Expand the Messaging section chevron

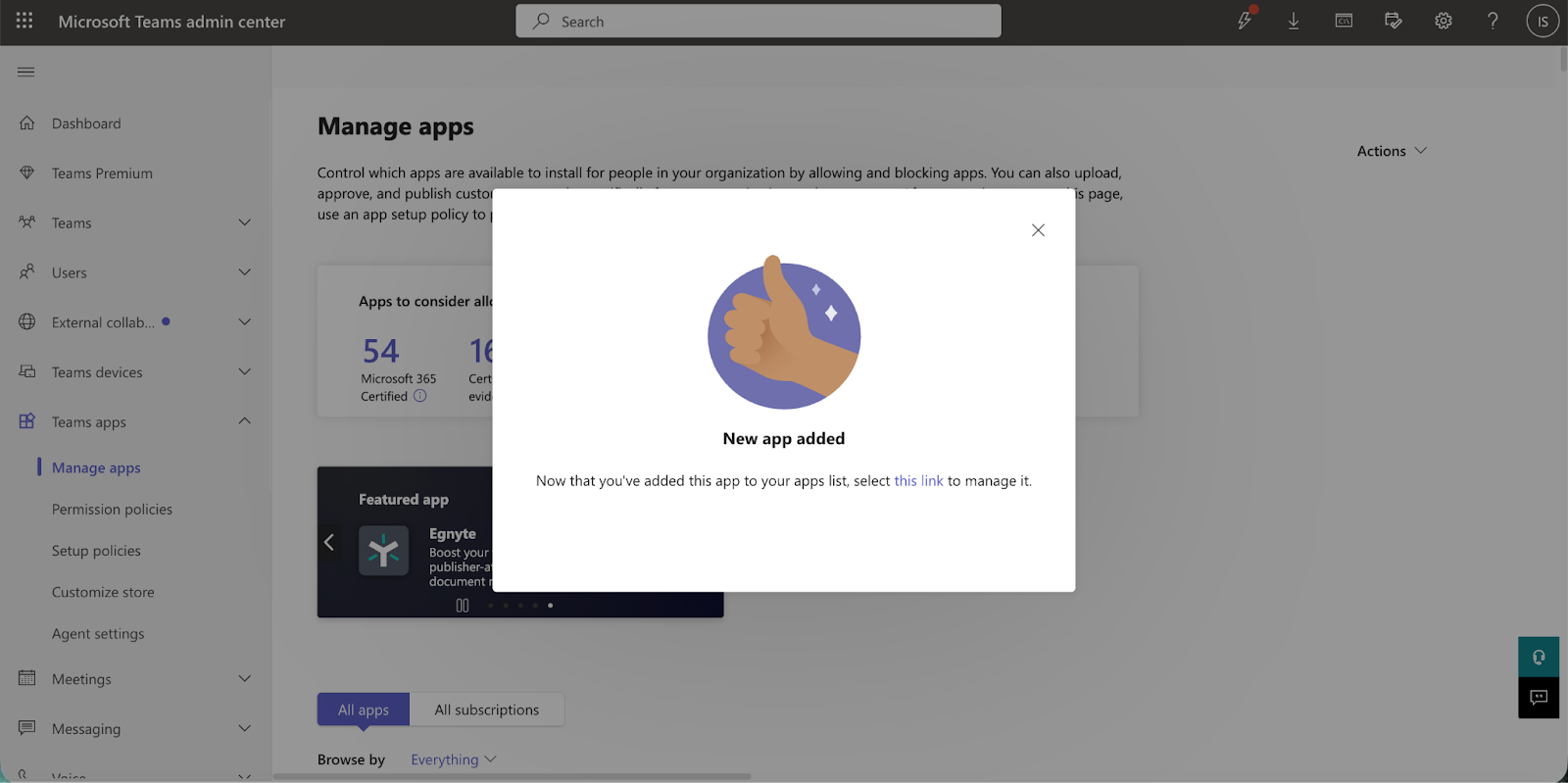(x=245, y=728)
